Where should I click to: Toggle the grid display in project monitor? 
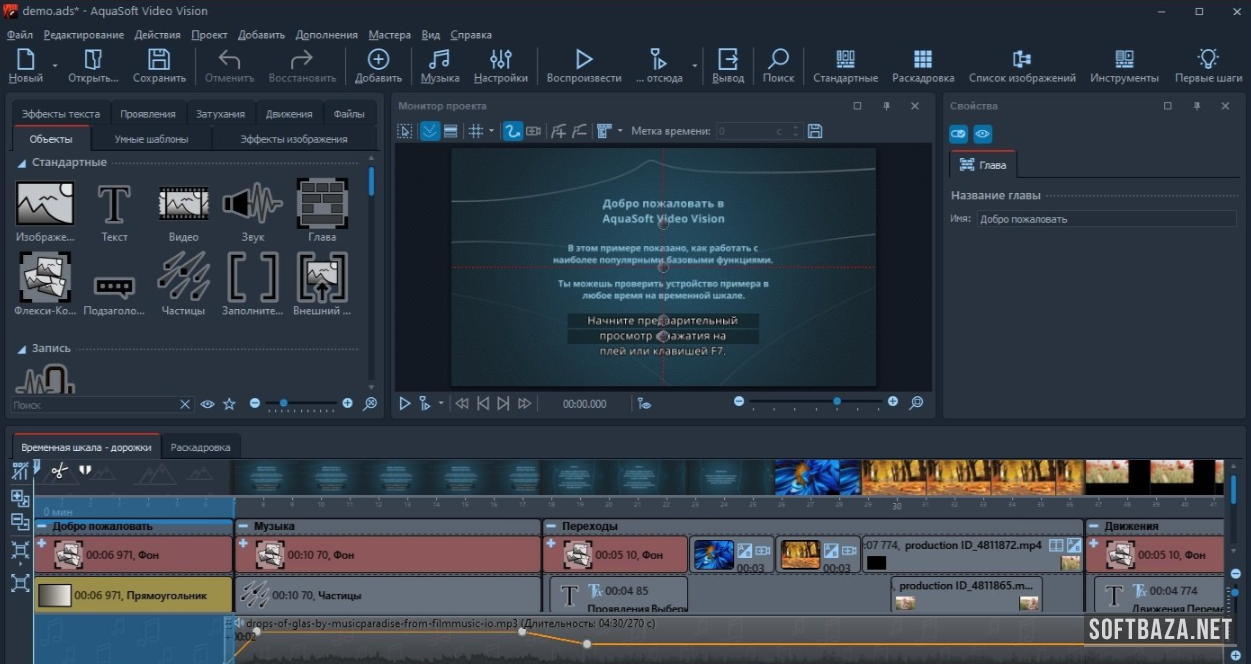(476, 131)
